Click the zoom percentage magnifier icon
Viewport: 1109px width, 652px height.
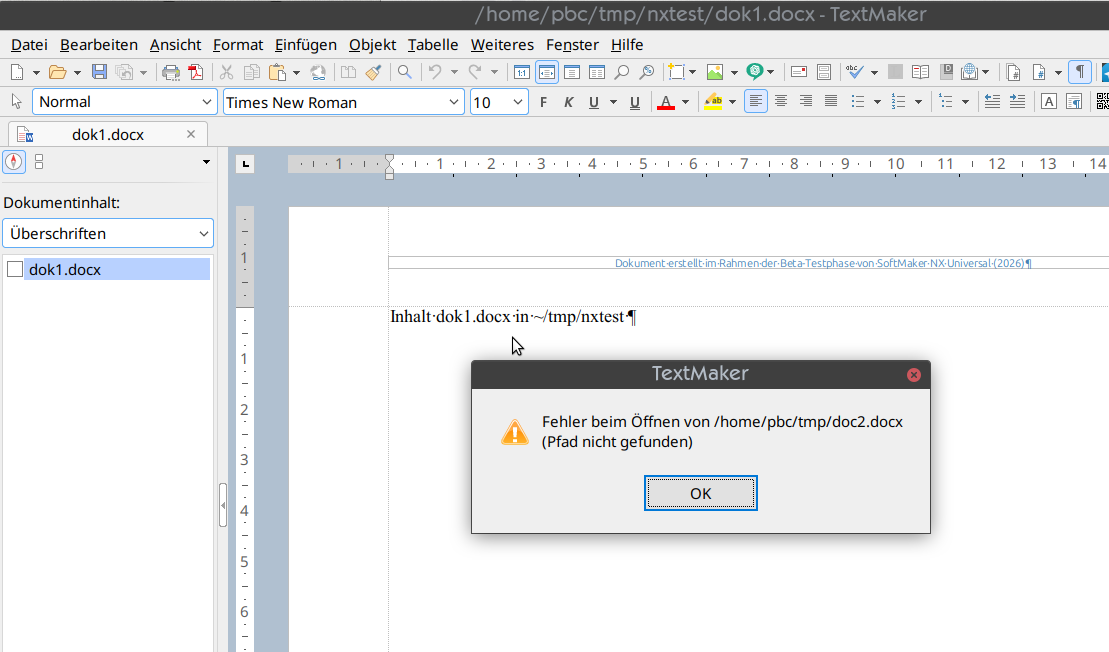tap(646, 72)
